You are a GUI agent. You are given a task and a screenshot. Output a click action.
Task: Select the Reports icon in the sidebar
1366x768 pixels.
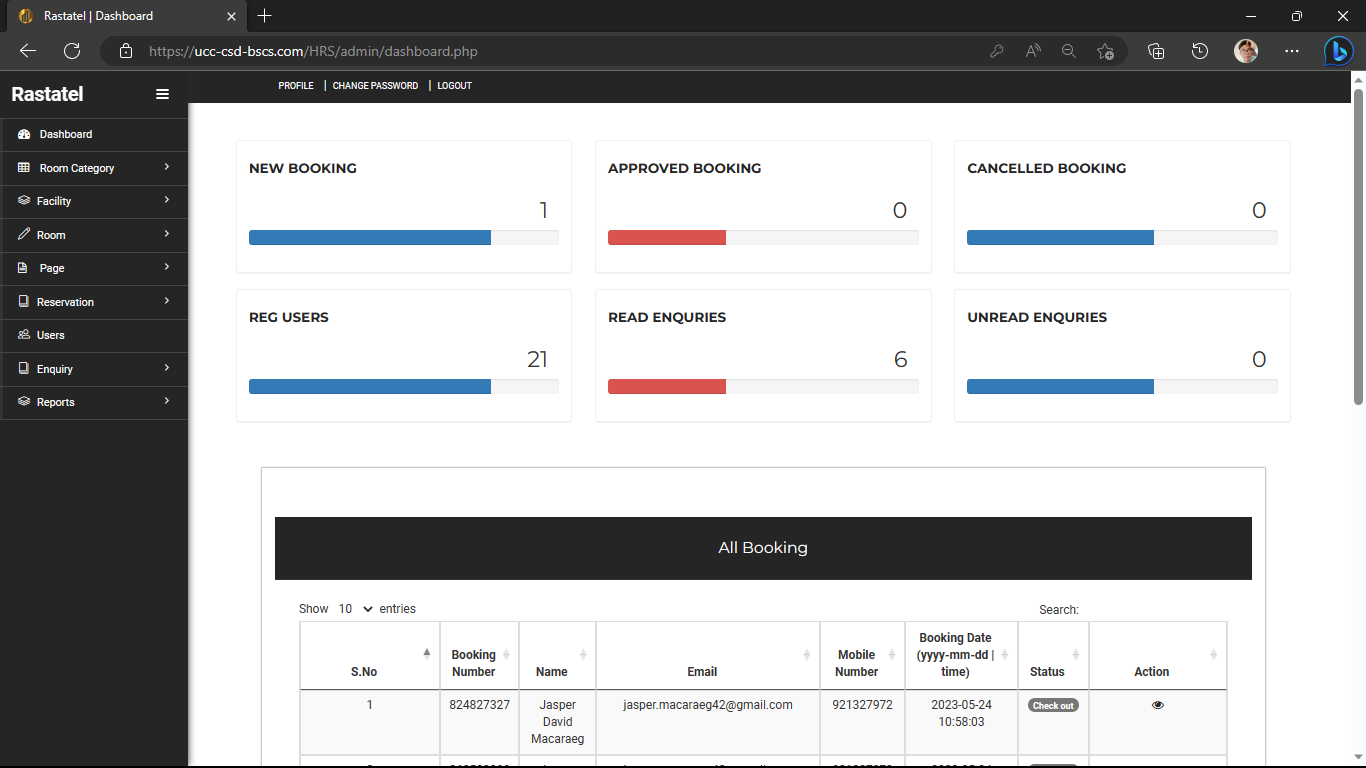pos(23,402)
